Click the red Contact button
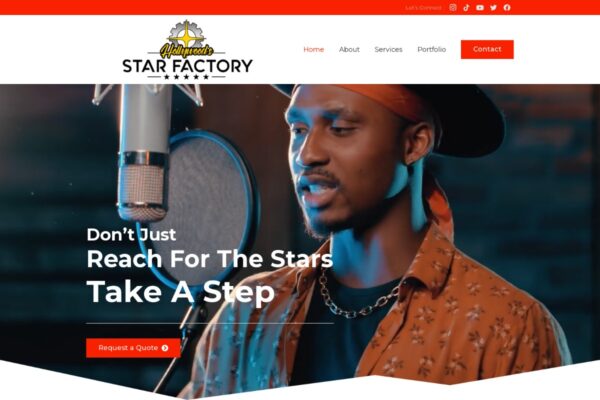The image size is (600, 400). (x=487, y=49)
